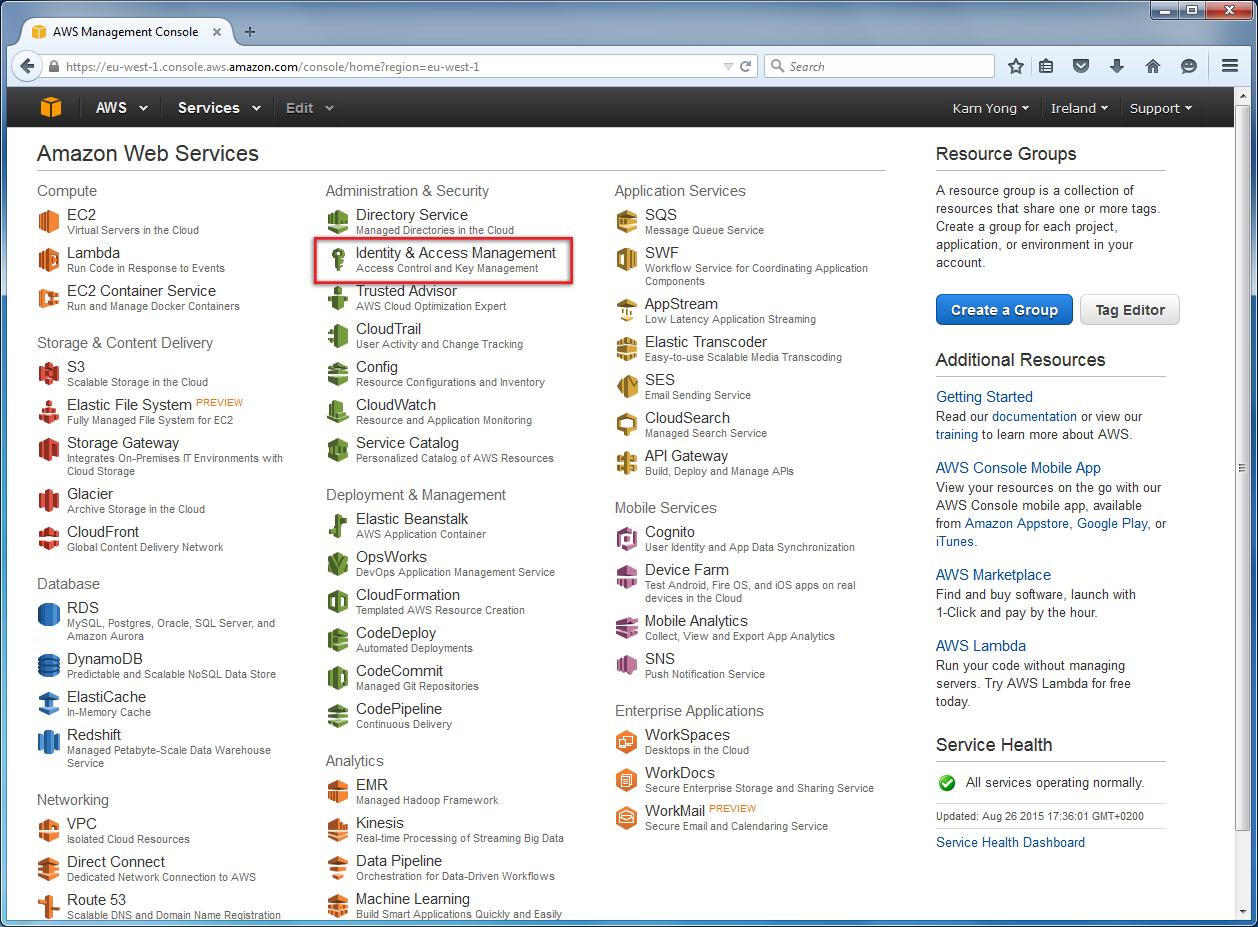This screenshot has height=927, width=1258.
Task: Click the Create a Group button
Action: pyautogui.click(x=1003, y=310)
